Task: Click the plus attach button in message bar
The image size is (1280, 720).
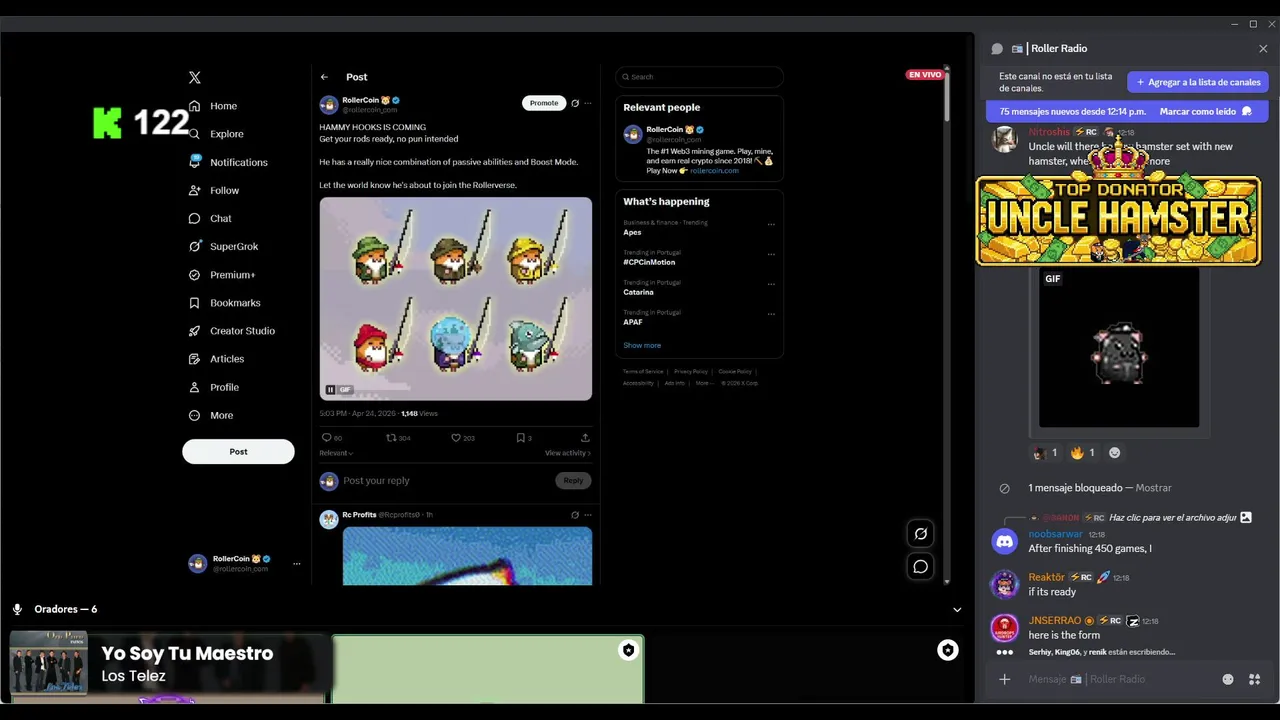Action: [x=1005, y=680]
